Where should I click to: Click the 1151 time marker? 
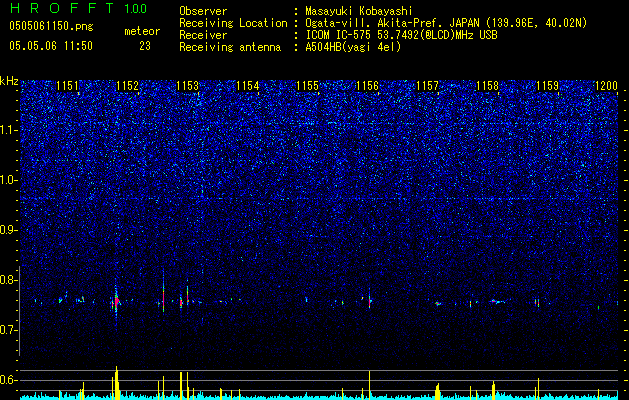[67, 86]
